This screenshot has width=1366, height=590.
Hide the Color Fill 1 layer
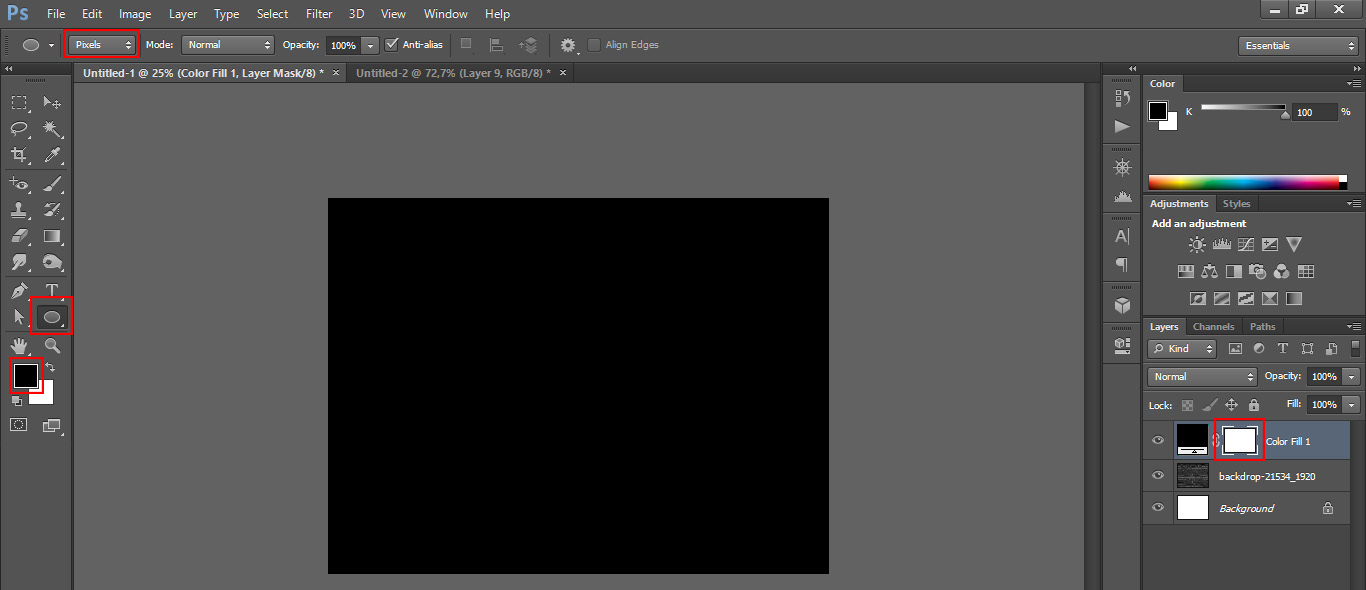1158,441
